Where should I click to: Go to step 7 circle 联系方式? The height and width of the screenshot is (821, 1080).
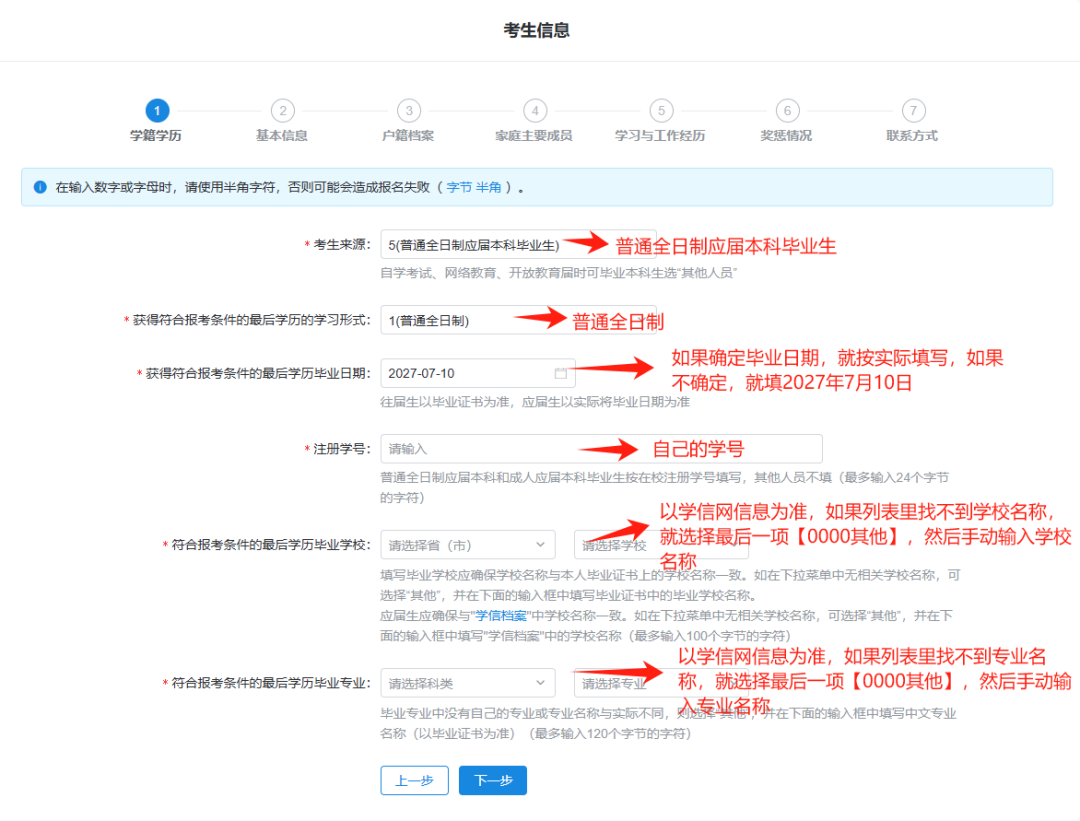913,110
